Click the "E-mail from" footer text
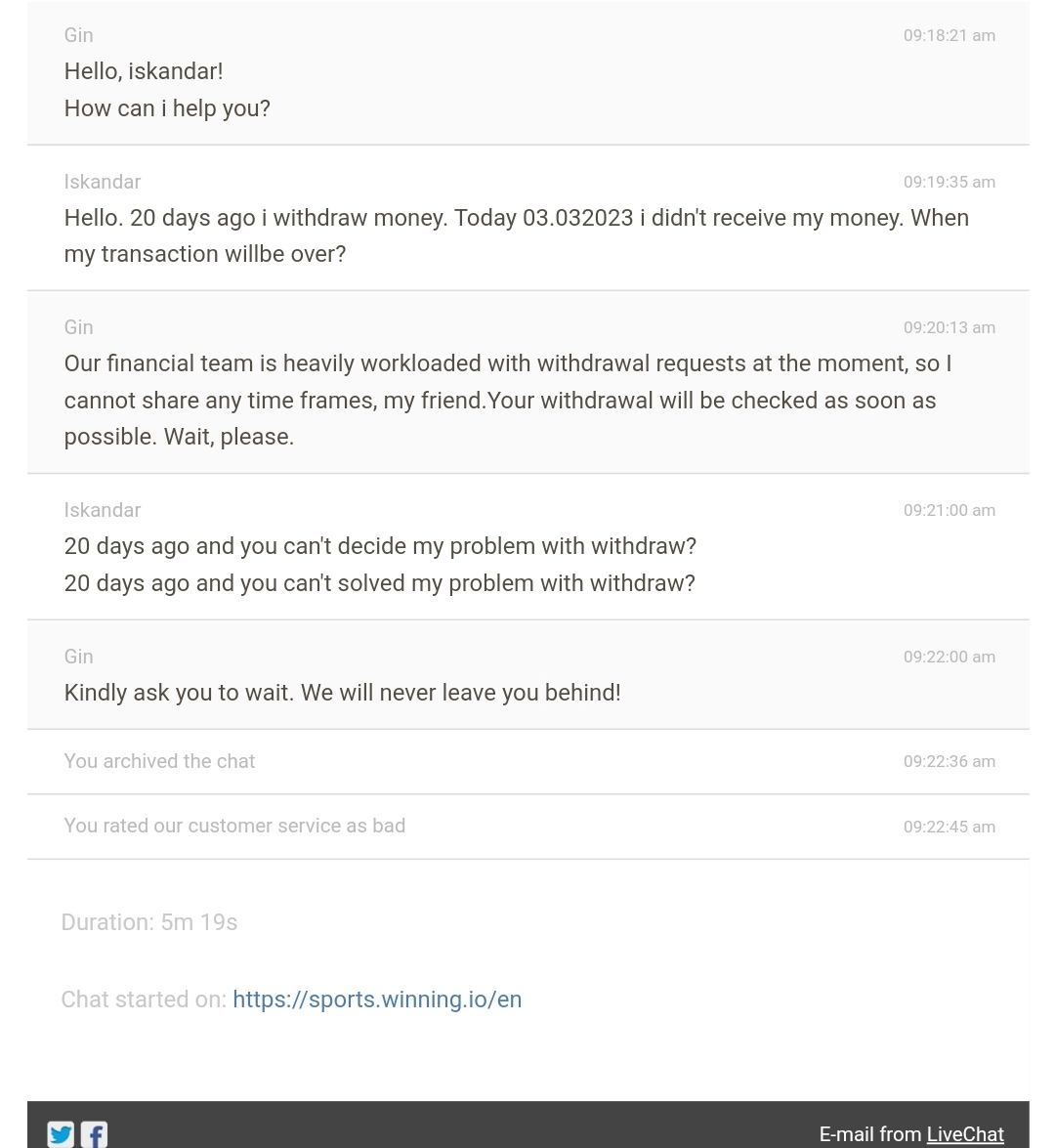This screenshot has width=1055, height=1148. pyautogui.click(x=869, y=1133)
